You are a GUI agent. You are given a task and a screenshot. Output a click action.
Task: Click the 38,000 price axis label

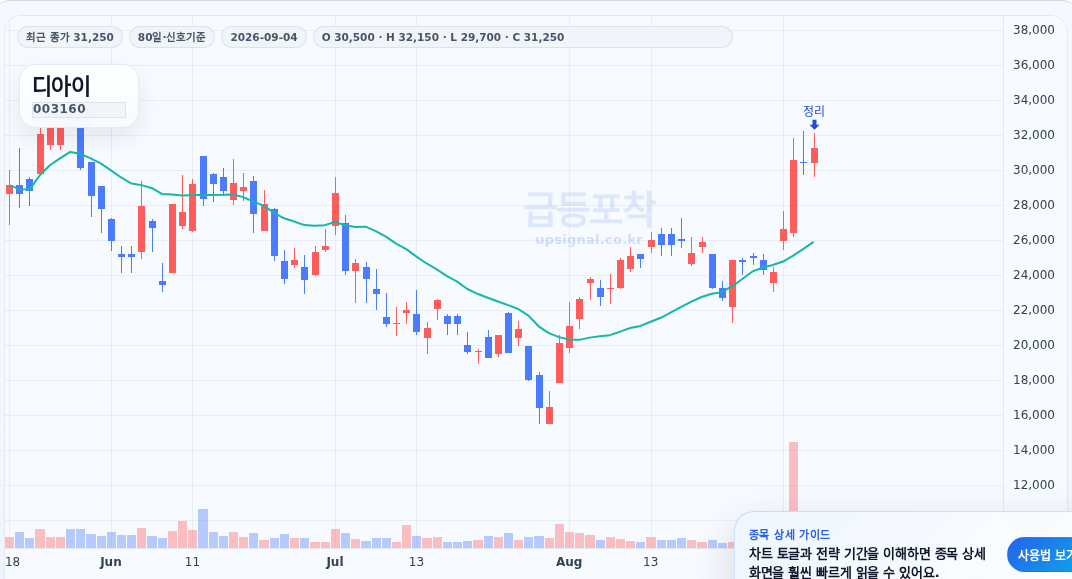[x=1034, y=29]
